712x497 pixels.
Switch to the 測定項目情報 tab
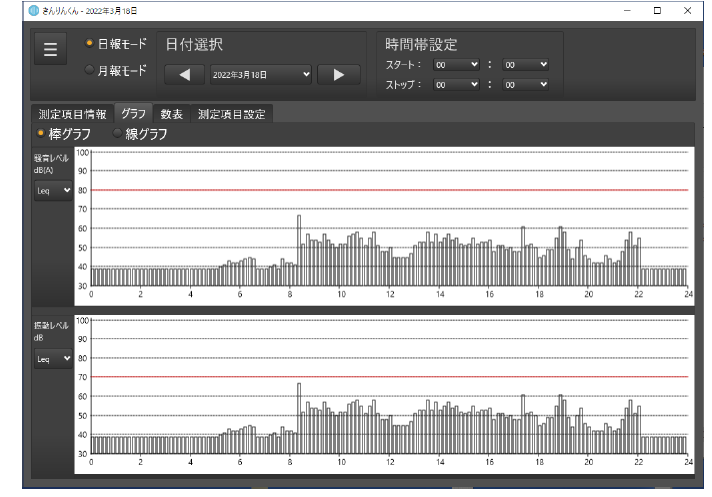point(73,114)
